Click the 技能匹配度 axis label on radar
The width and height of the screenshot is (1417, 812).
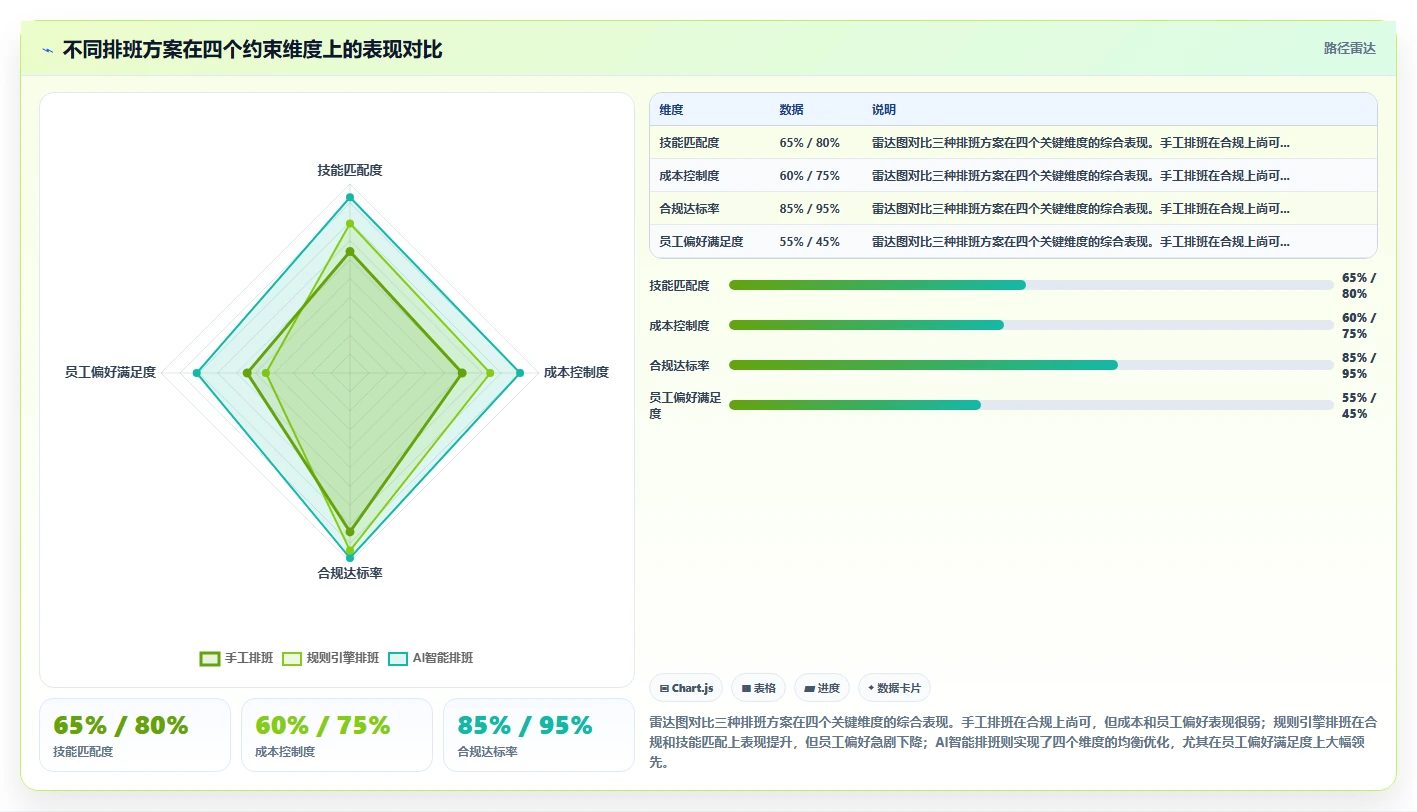tap(350, 170)
